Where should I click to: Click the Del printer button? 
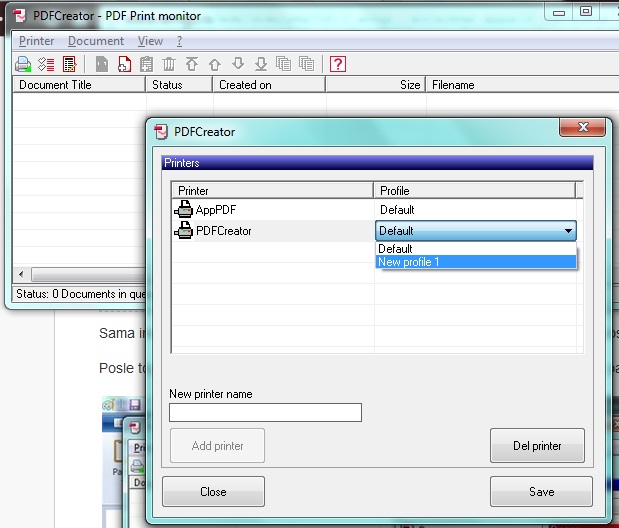537,446
